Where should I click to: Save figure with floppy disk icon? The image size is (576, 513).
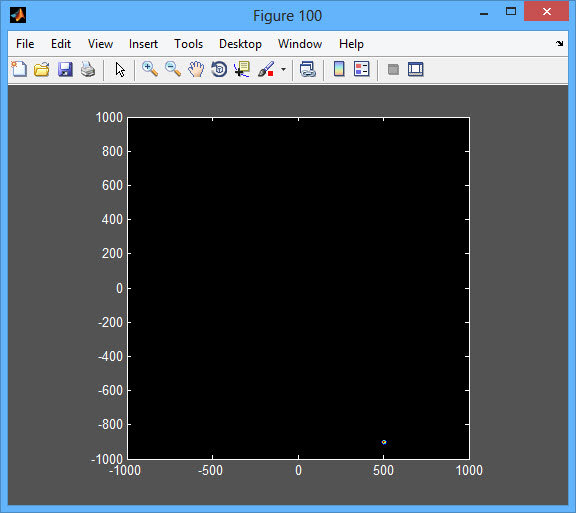pos(65,69)
